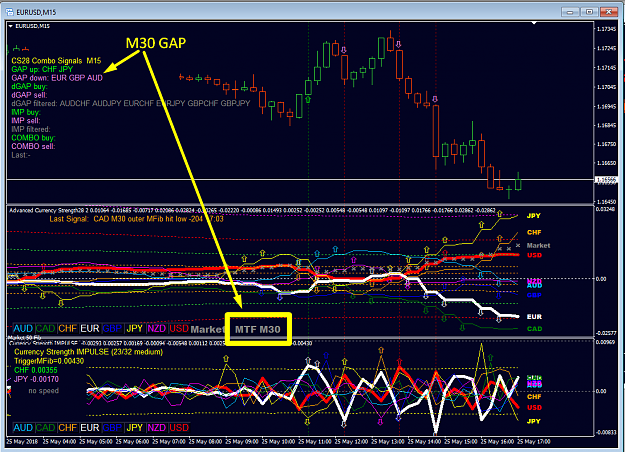Toggle NZD line in IMPULSE panel

157,428
